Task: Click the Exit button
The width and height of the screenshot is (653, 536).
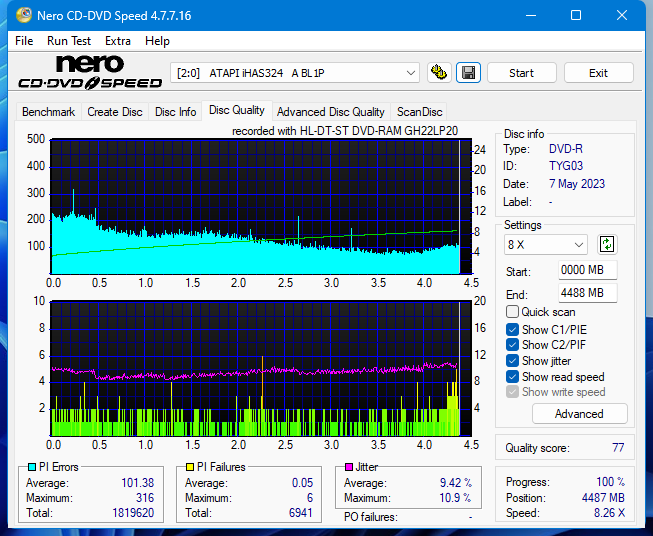Action: (x=598, y=73)
